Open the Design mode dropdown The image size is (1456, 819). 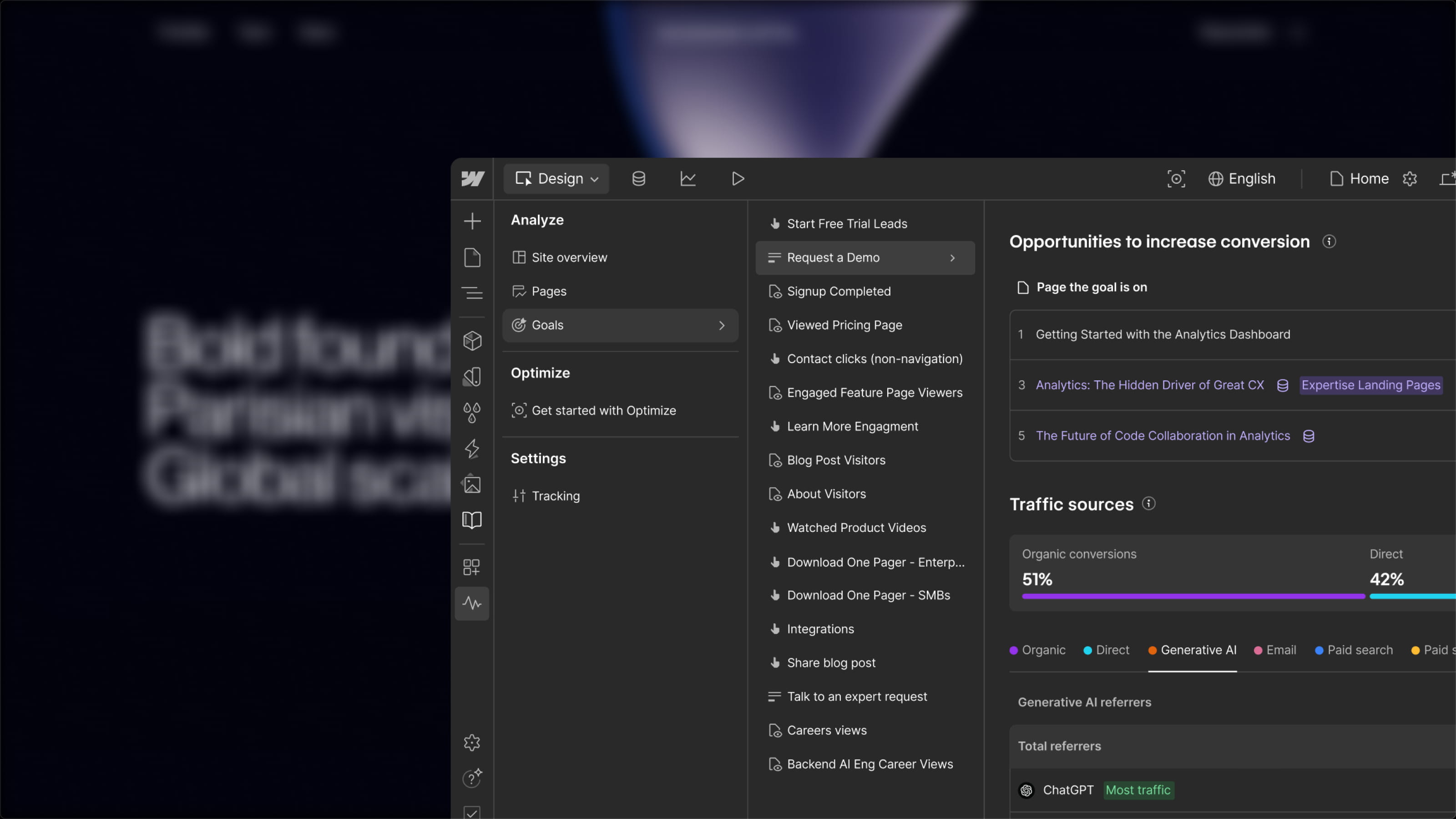(x=556, y=179)
